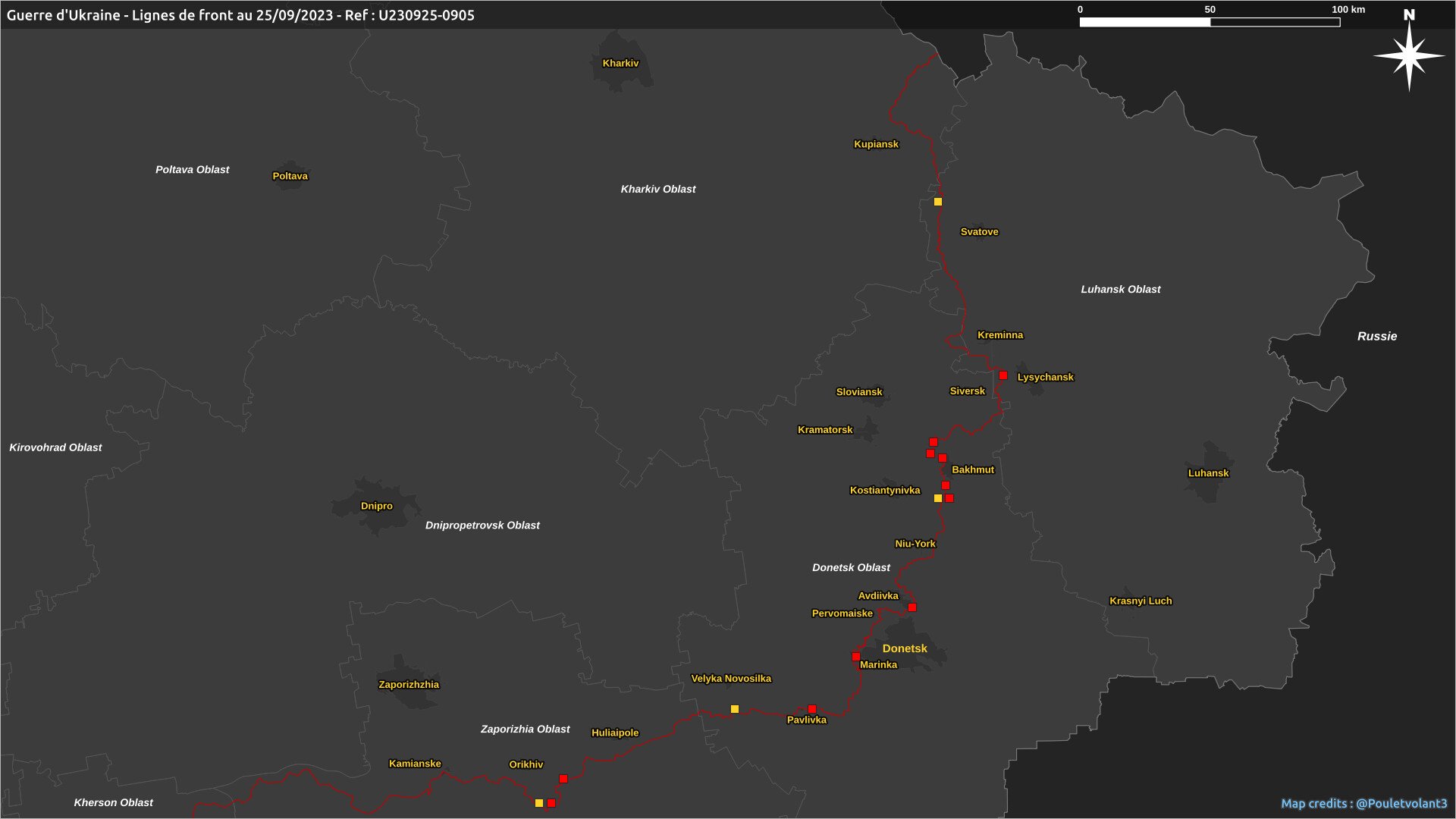1456x819 pixels.
Task: Select the Pavlivka label
Action: 807,720
